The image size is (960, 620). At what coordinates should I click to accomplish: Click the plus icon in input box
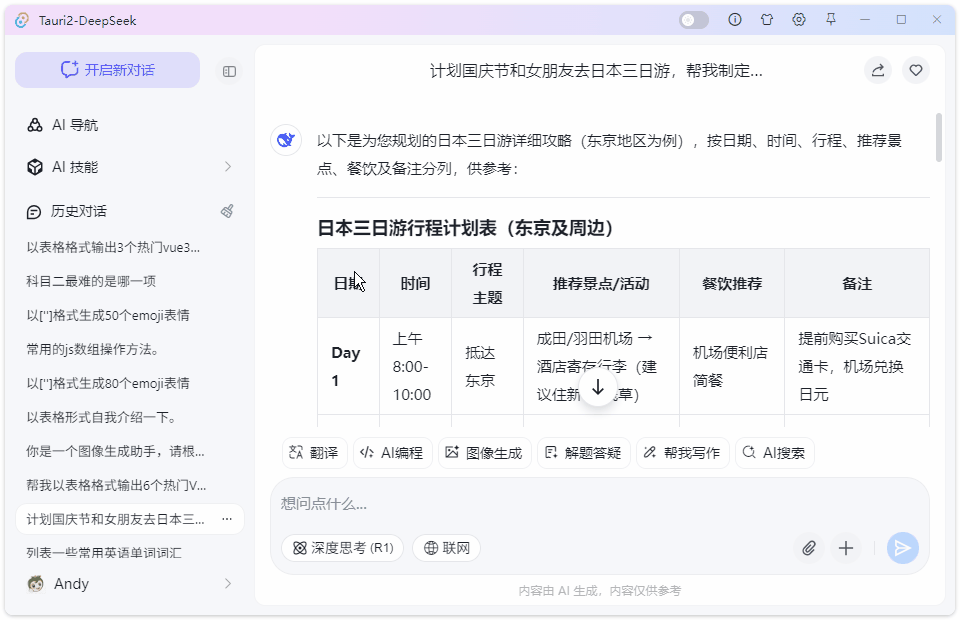click(x=846, y=548)
